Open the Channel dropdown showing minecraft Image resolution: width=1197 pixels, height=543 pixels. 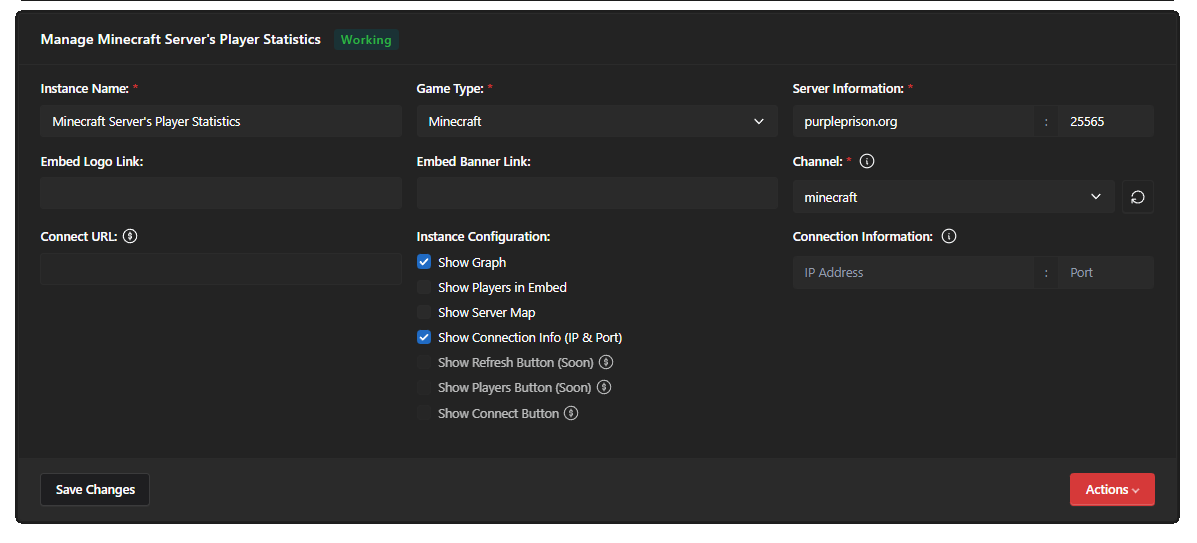[953, 197]
